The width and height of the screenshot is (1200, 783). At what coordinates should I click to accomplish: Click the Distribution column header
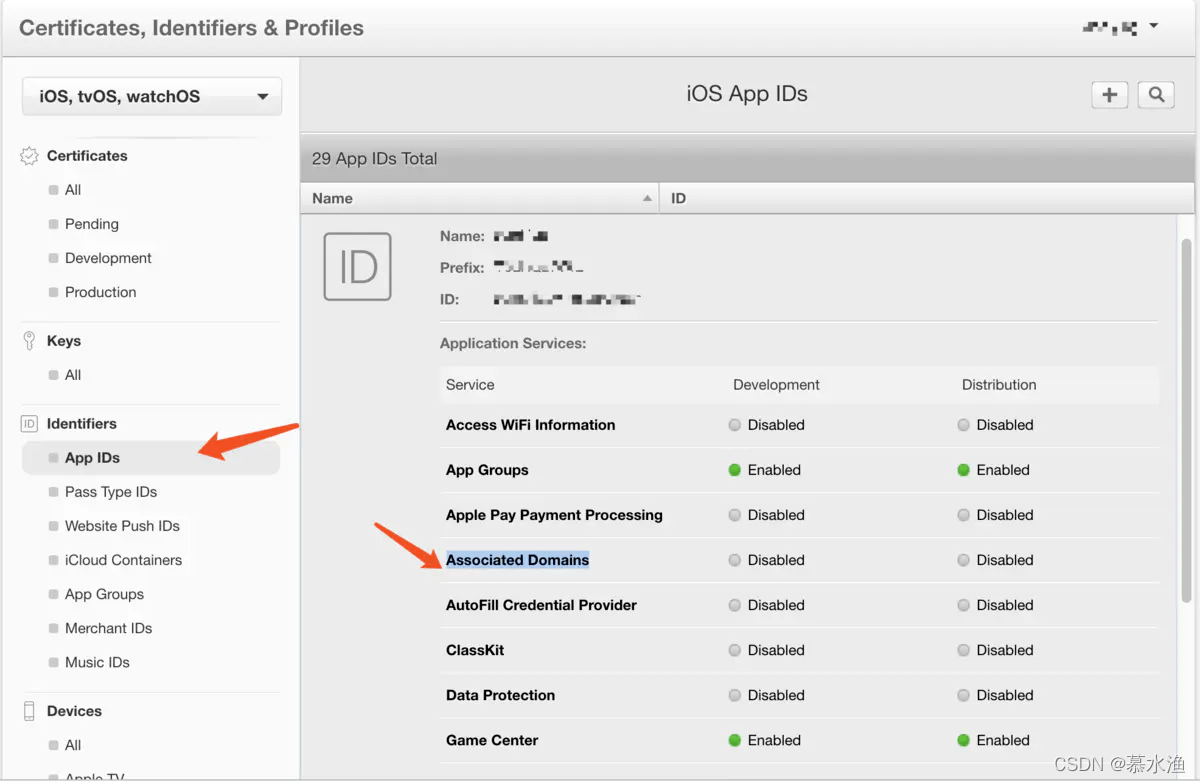999,385
